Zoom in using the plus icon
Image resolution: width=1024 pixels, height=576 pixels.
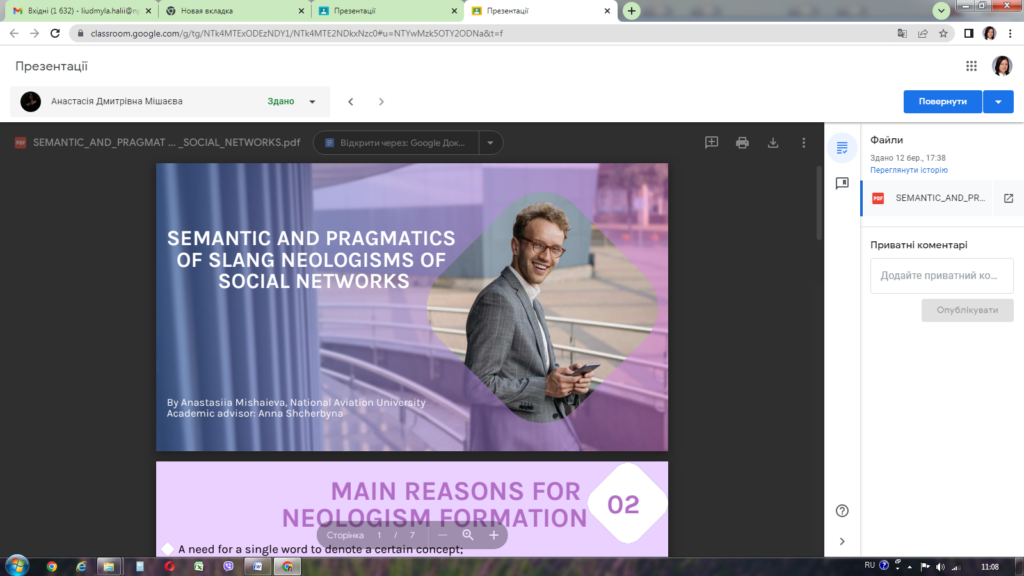[x=493, y=535]
